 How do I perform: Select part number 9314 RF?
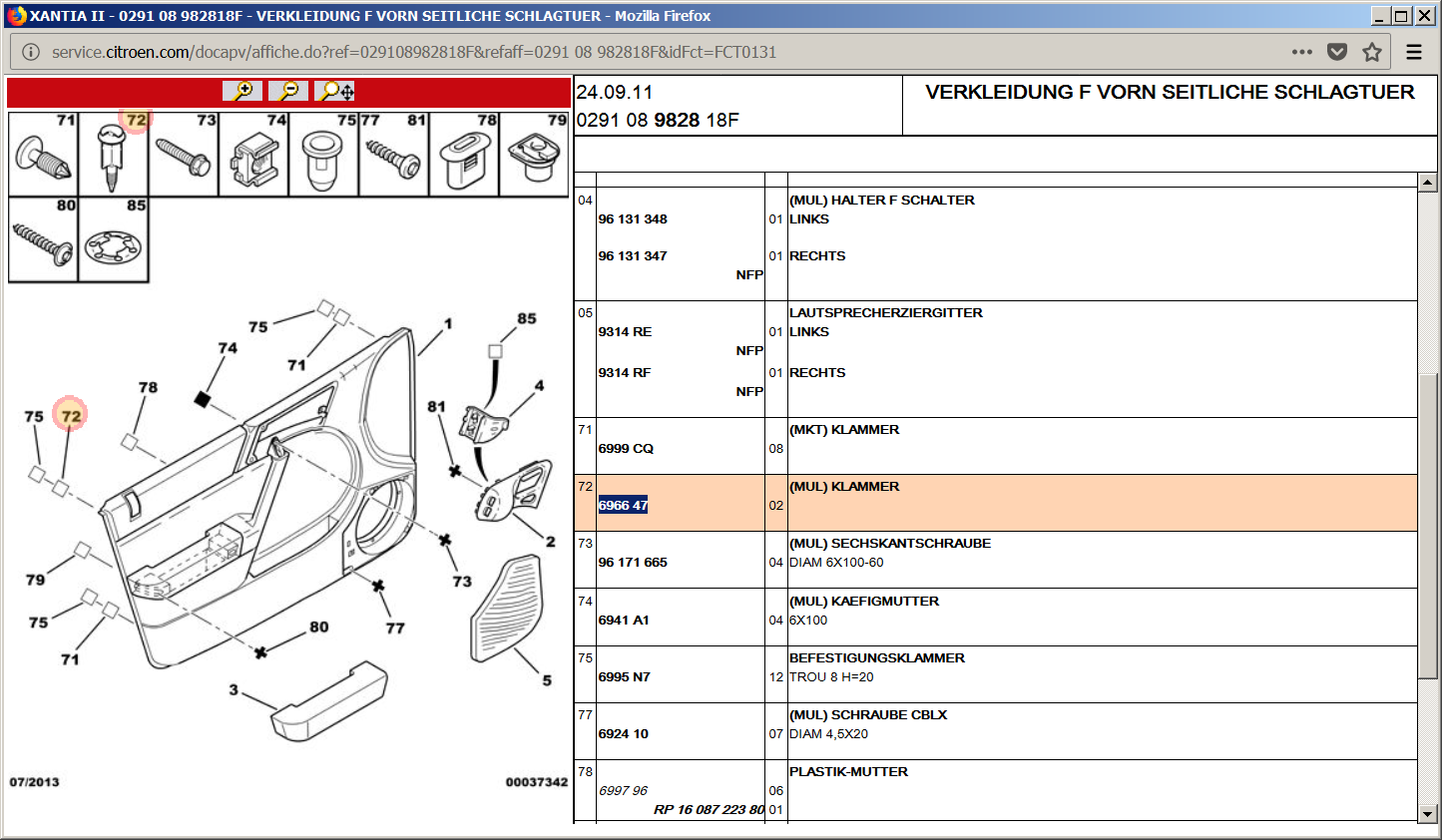[625, 373]
